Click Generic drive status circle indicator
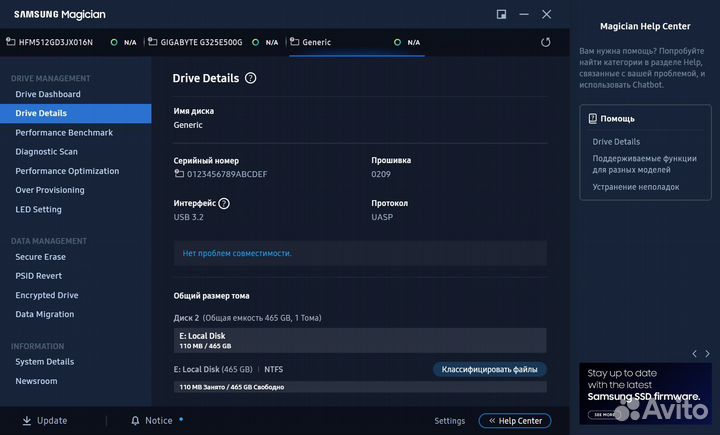This screenshot has height=435, width=720. click(x=397, y=42)
